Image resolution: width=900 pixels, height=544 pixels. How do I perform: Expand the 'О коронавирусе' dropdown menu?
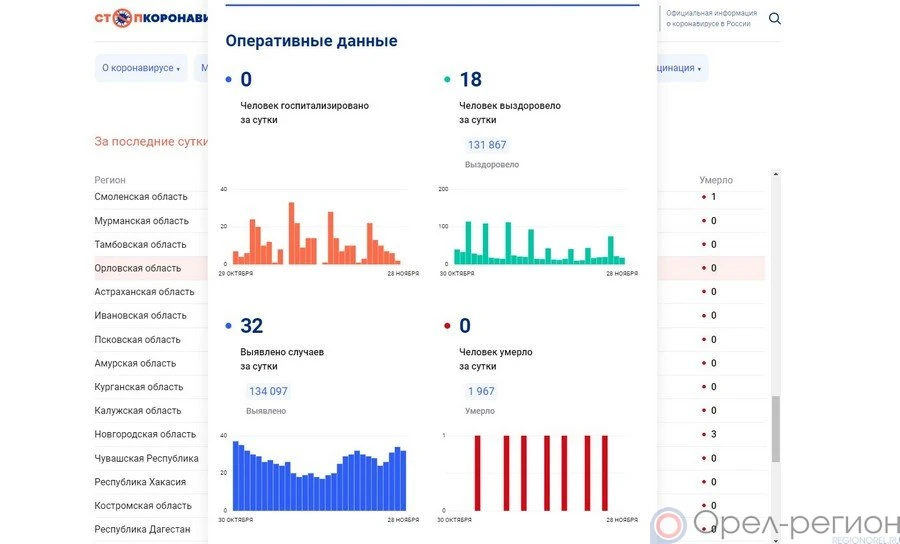[141, 69]
